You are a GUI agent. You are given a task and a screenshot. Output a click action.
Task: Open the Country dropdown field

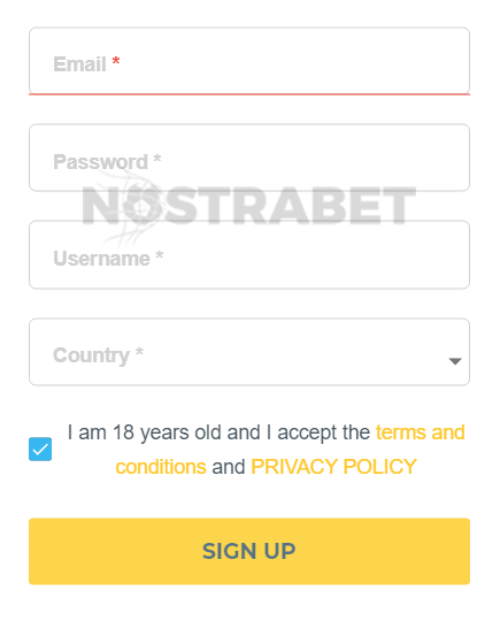[x=249, y=352]
